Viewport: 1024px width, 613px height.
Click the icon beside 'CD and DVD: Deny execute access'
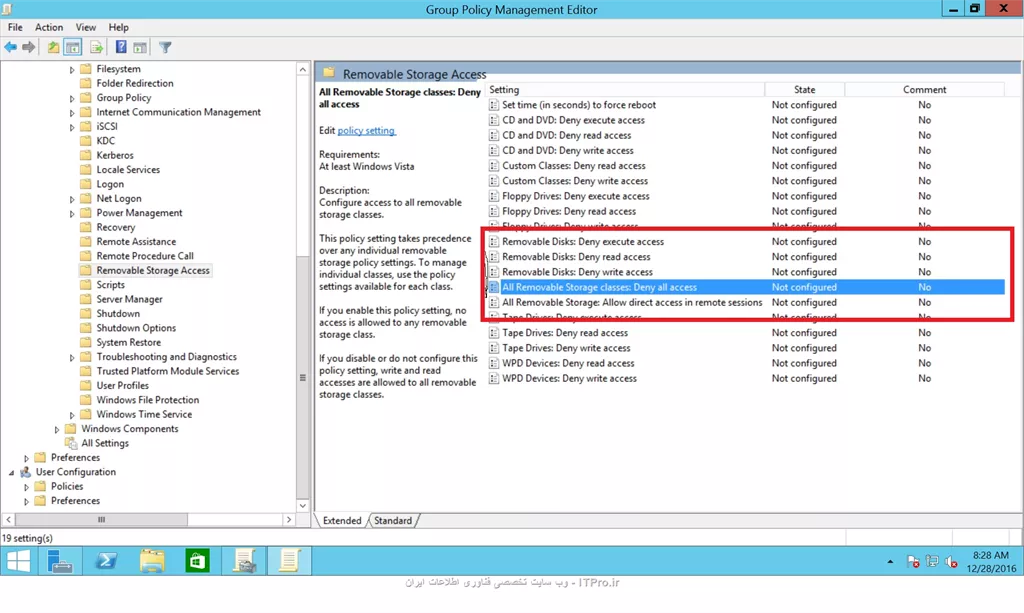494,120
